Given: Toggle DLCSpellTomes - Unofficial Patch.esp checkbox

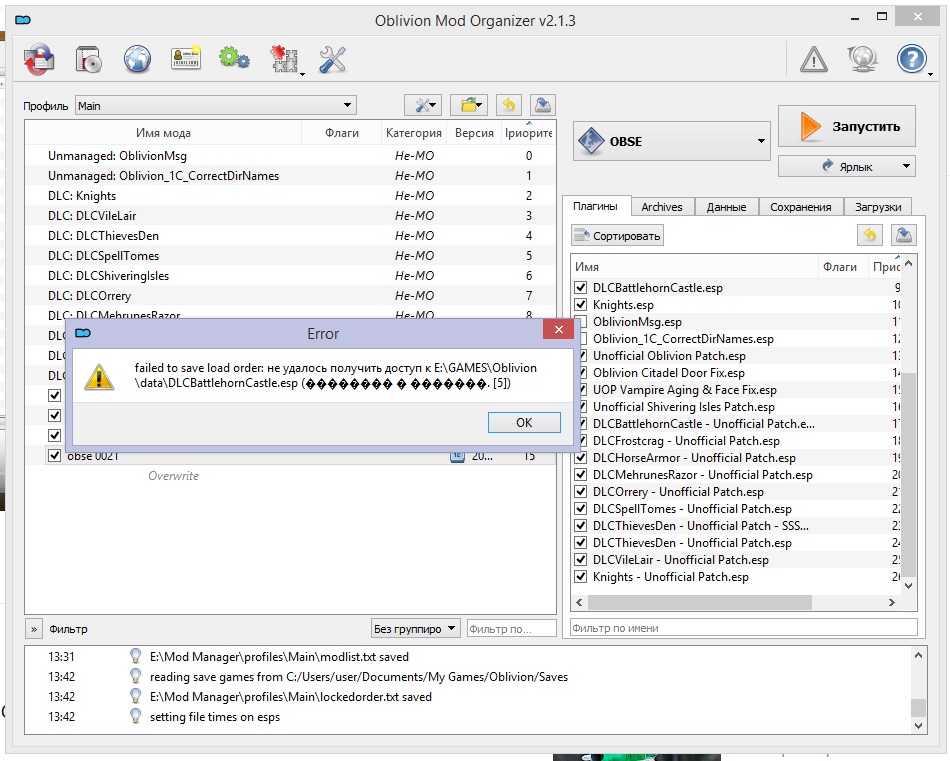Looking at the screenshot, I should (x=580, y=508).
